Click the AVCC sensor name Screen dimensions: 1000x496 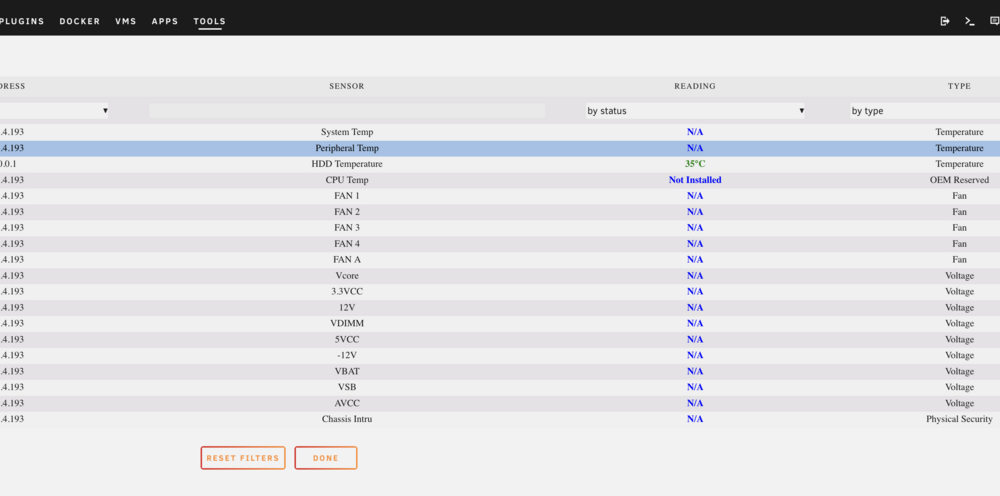point(347,403)
